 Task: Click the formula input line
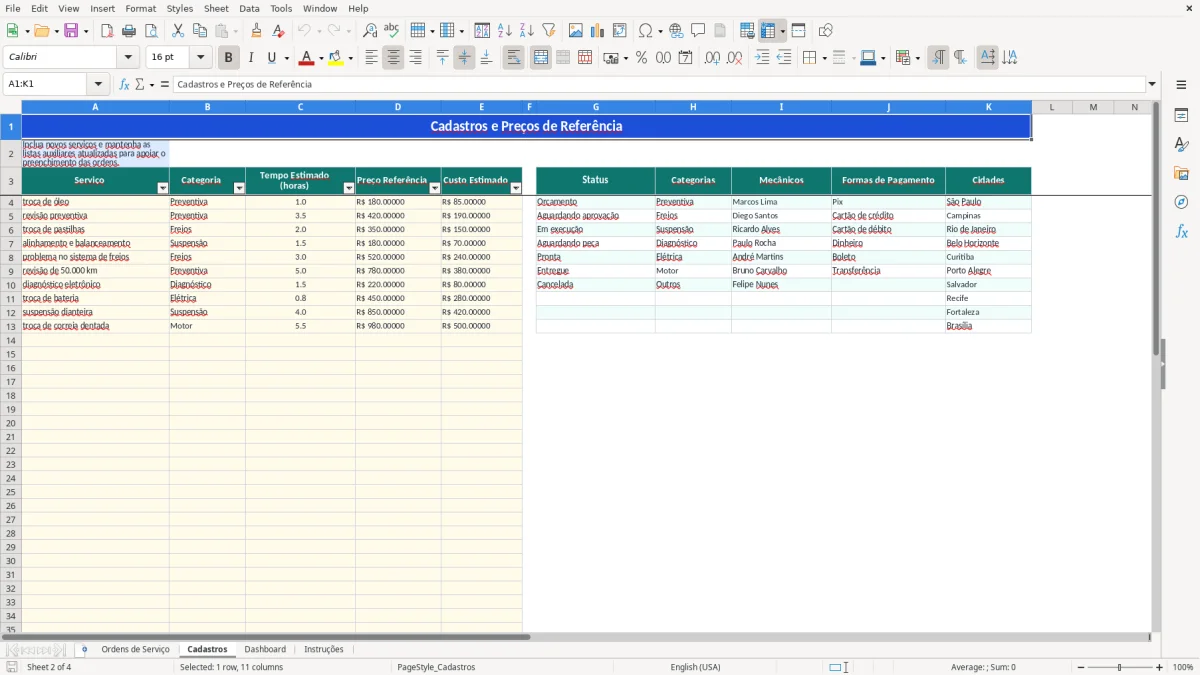[659, 85]
